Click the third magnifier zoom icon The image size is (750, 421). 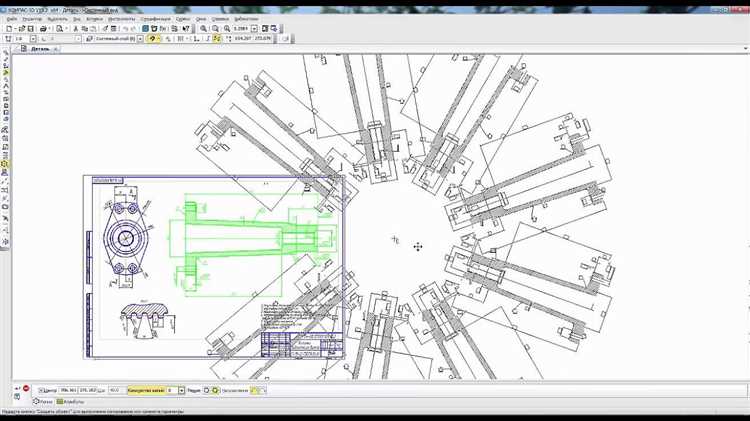[x=226, y=29]
